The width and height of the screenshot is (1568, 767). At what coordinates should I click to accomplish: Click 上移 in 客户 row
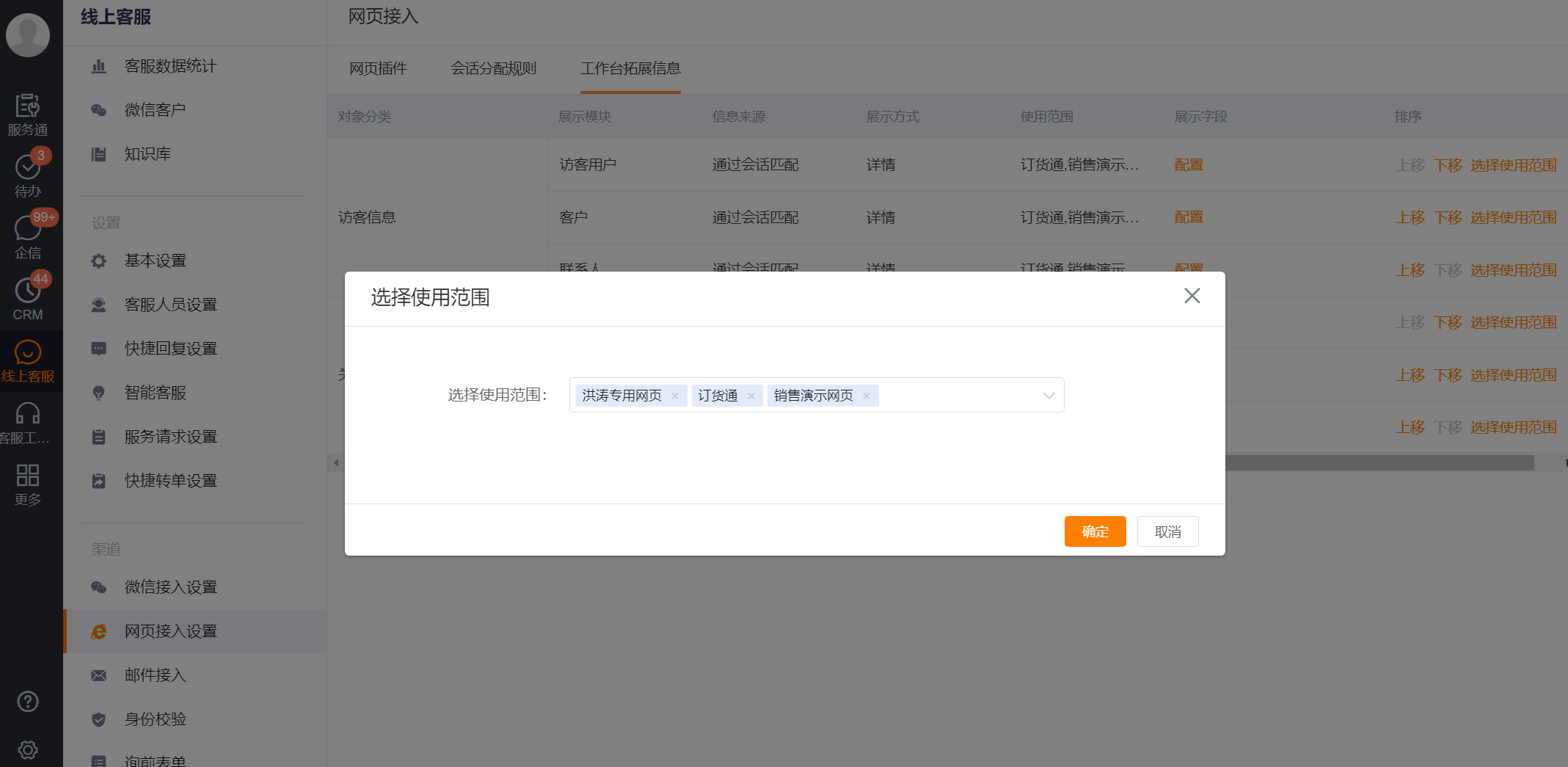pos(1410,217)
